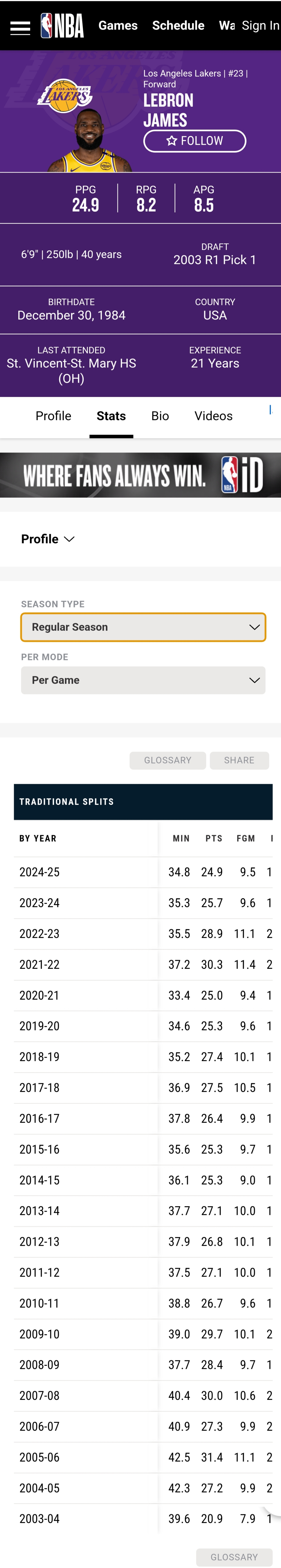Click the Sign In link
This screenshot has width=281, height=1568.
point(260,26)
